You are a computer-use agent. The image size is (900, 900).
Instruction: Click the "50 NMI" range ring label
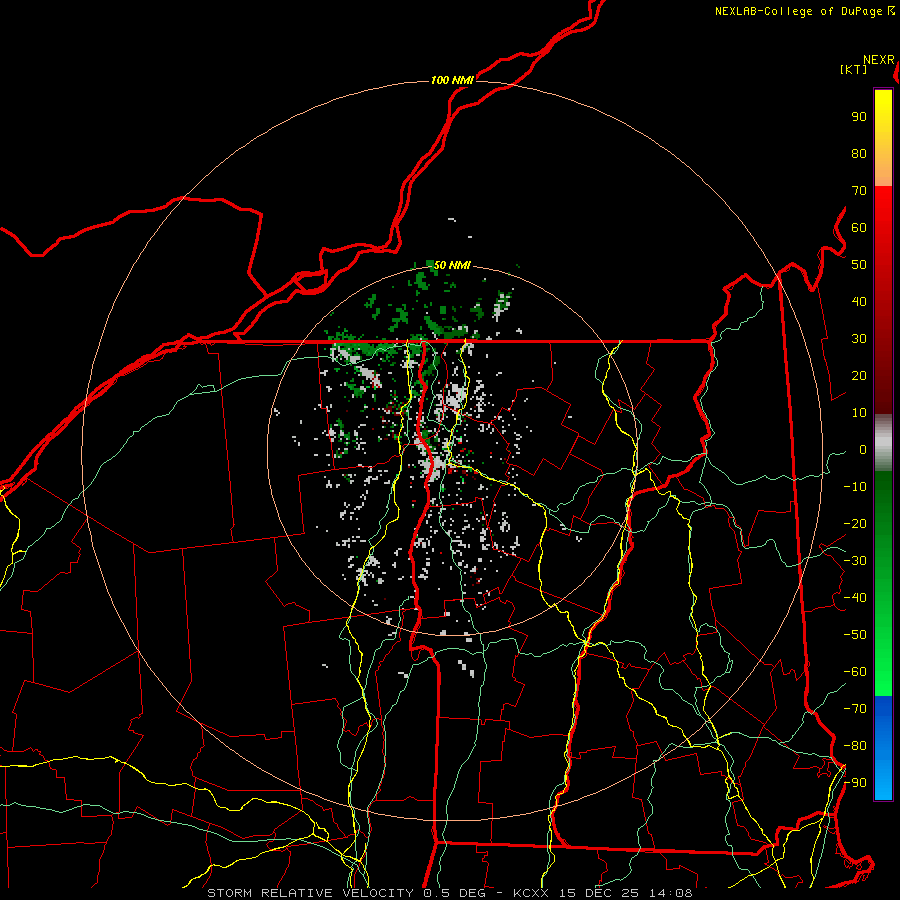click(452, 265)
